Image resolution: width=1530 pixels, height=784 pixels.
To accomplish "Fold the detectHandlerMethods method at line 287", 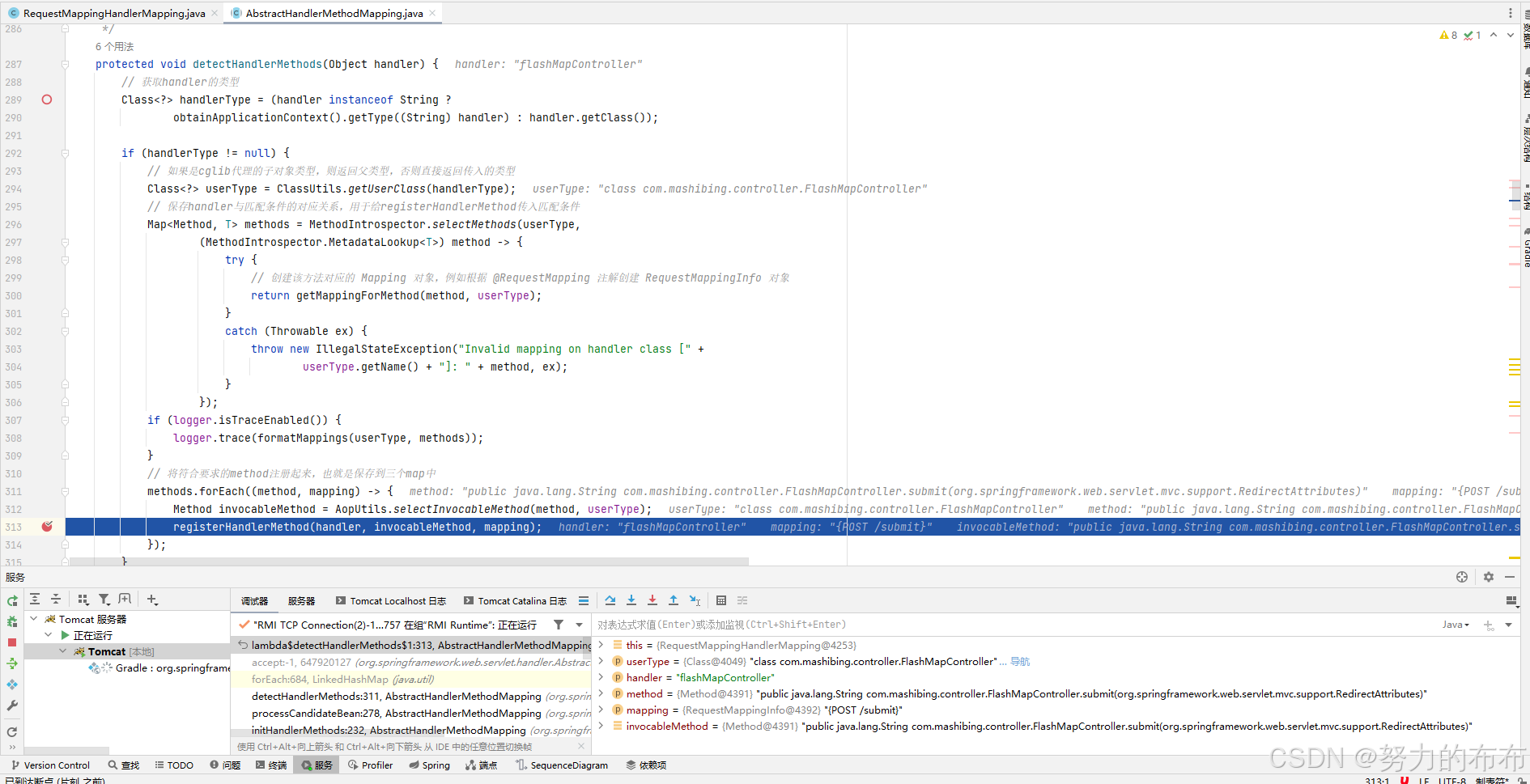I will (65, 64).
